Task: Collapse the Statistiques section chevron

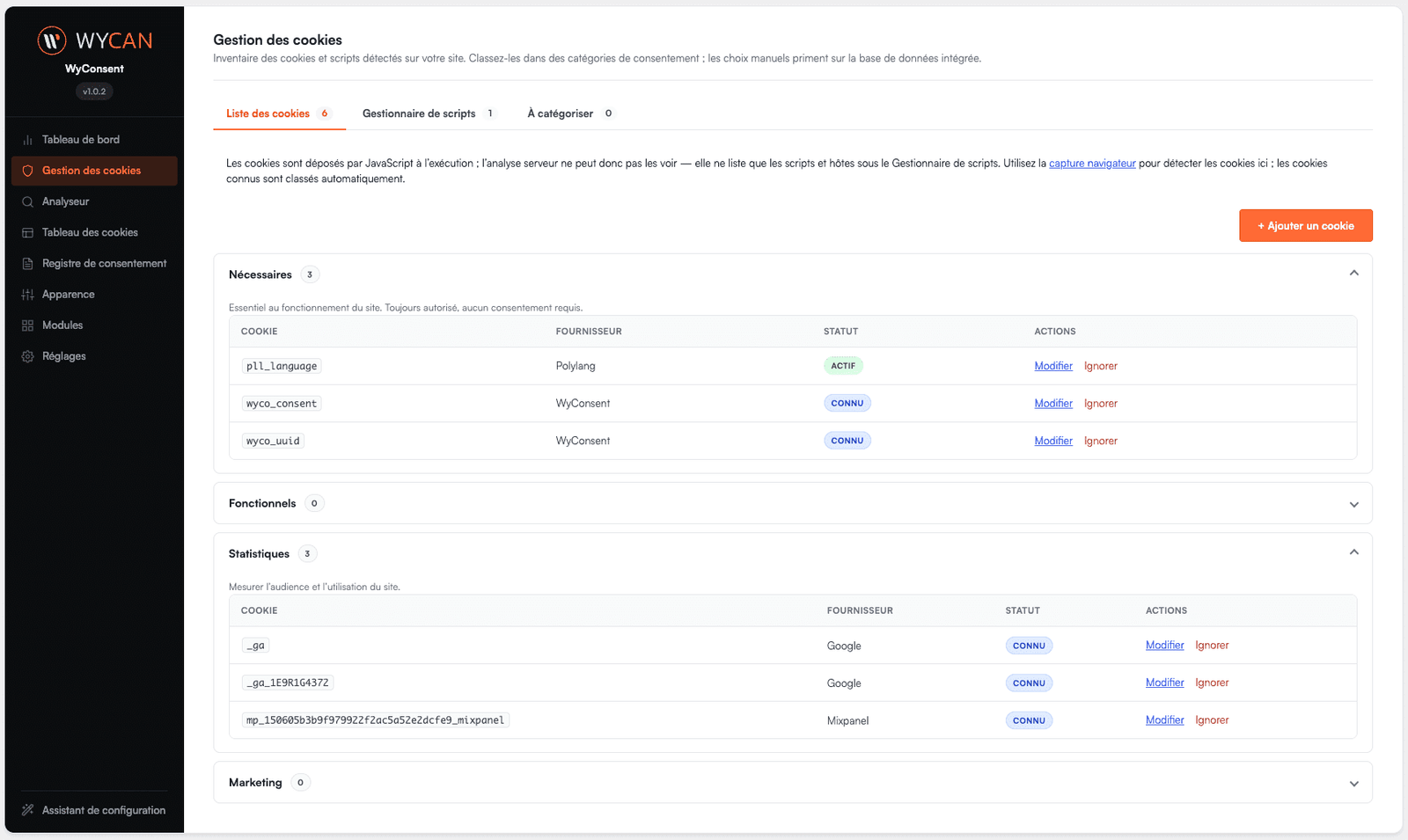Action: point(1353,552)
